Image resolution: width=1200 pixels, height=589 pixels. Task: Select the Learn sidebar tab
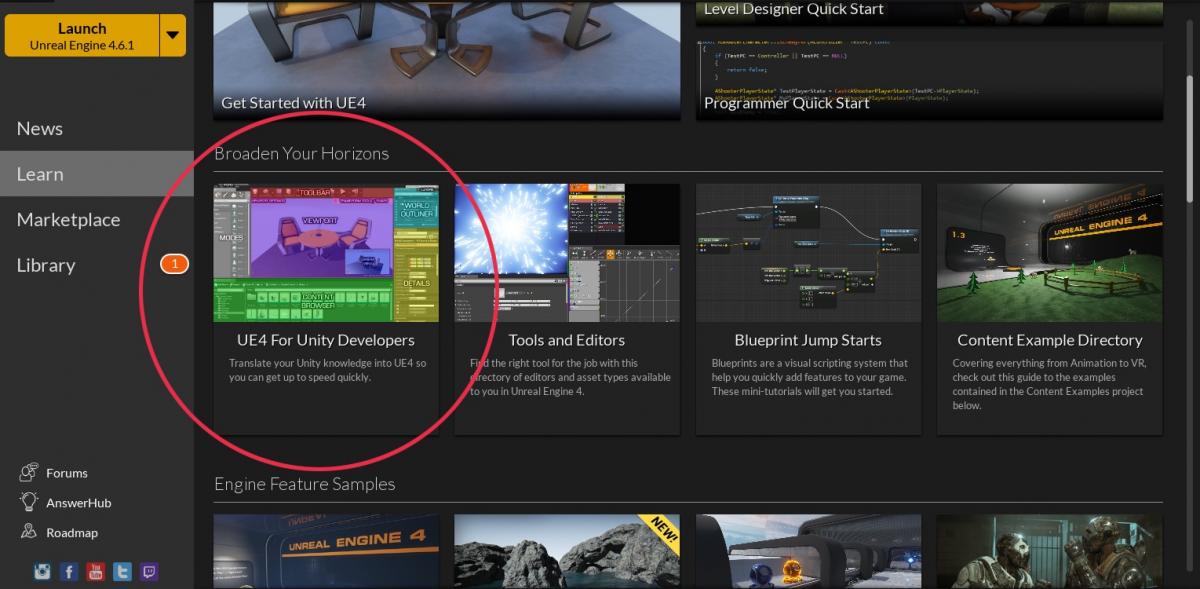coord(40,174)
